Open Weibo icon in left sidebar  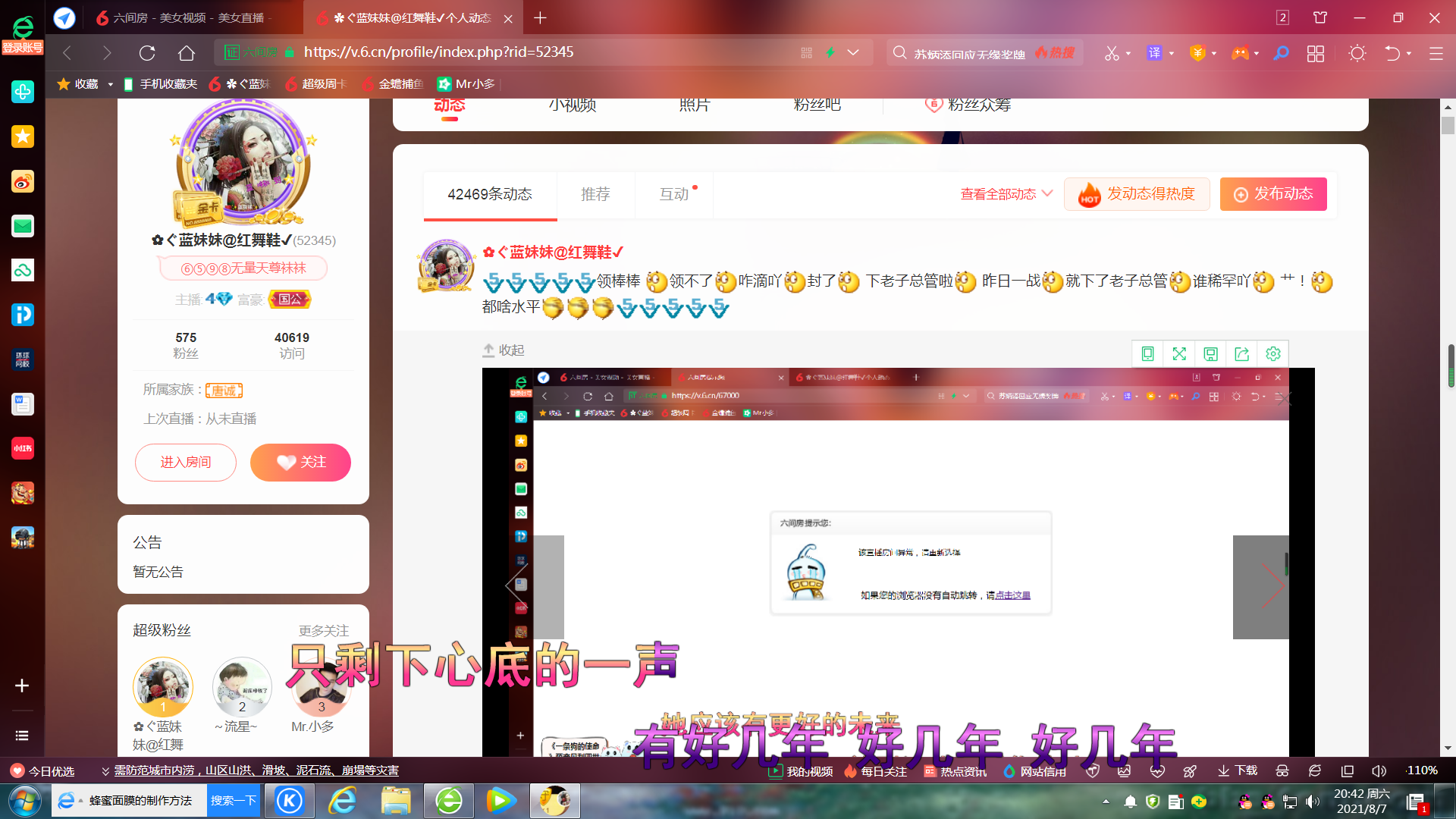pos(23,181)
